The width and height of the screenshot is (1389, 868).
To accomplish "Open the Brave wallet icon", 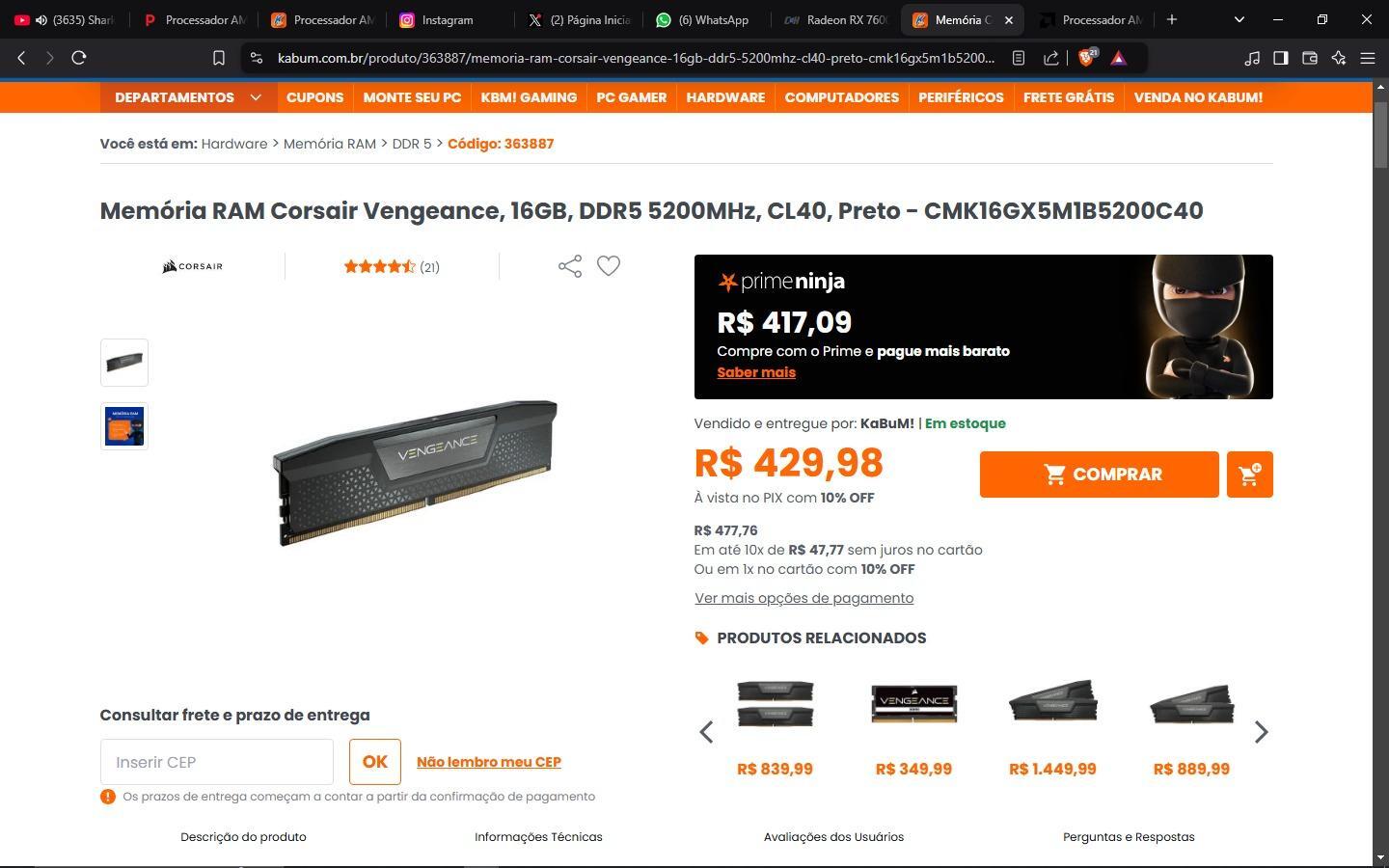I will [1310, 58].
